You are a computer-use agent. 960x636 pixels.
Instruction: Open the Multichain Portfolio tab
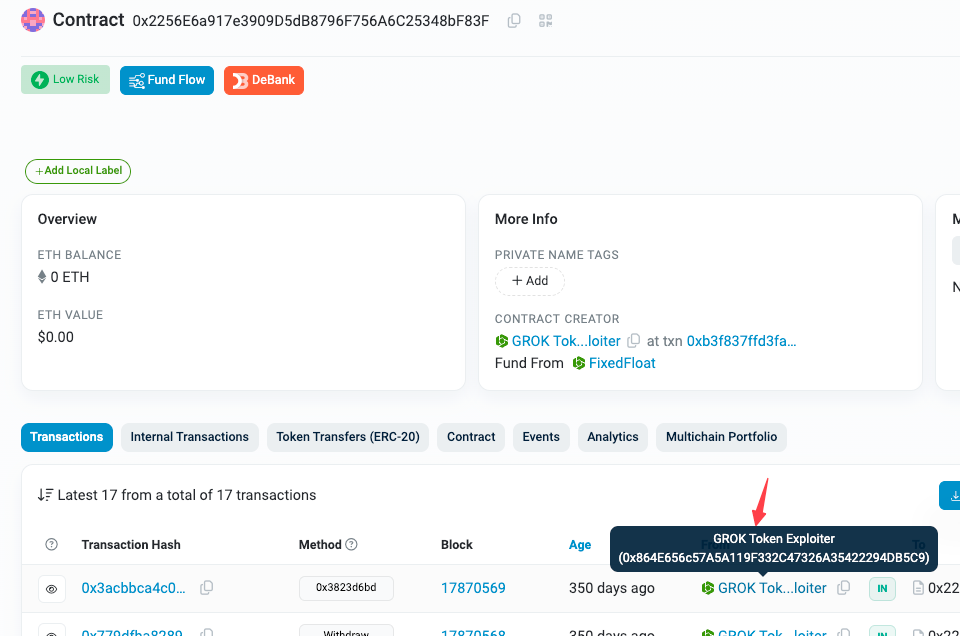[721, 437]
